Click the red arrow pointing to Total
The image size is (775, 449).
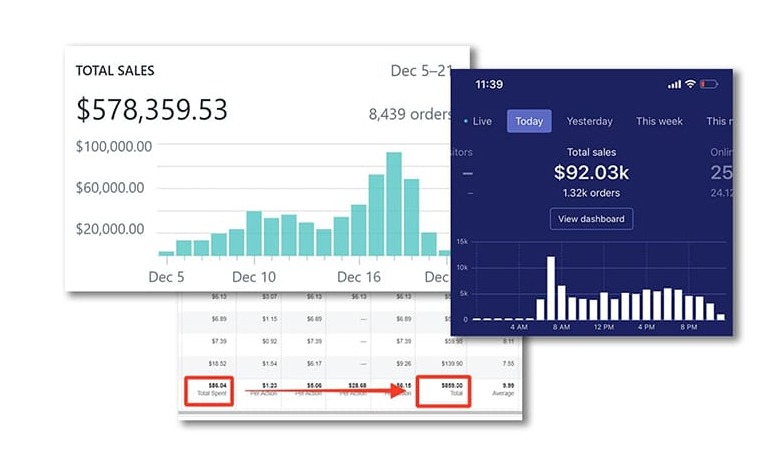pos(326,390)
